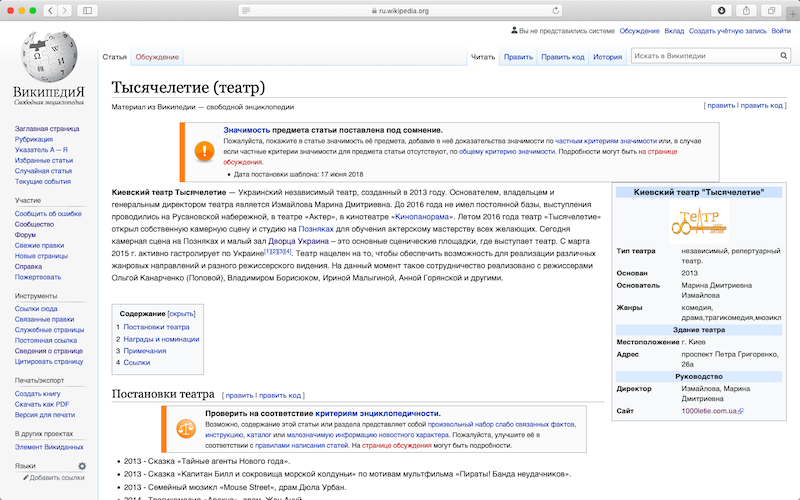Click the reader view icon in address bar
Image resolution: width=800 pixels, height=500 pixels.
[x=246, y=10]
